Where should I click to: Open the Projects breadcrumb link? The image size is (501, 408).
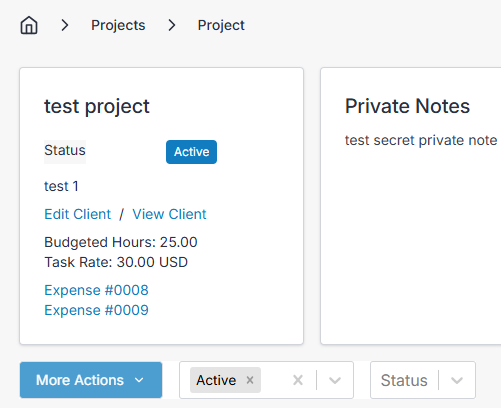(118, 25)
